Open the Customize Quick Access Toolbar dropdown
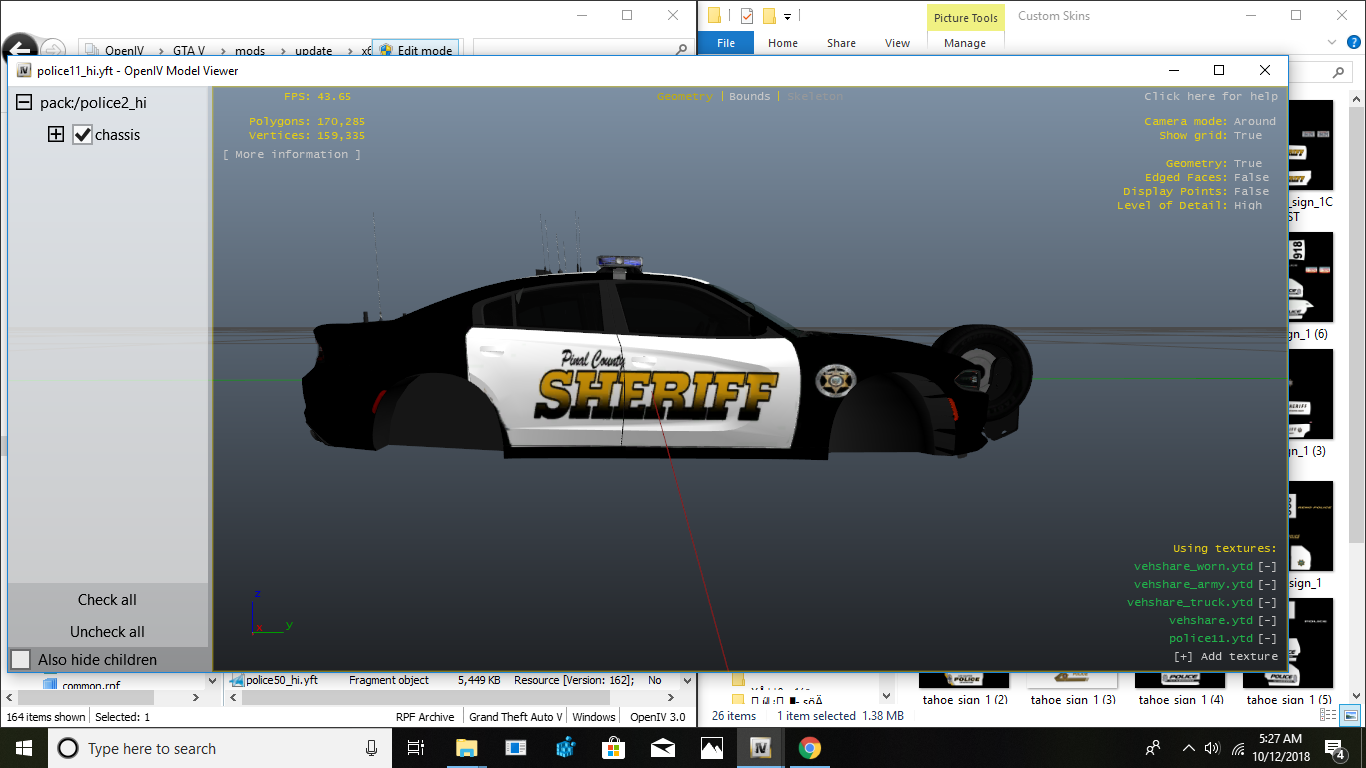The image size is (1366, 768). click(x=787, y=17)
